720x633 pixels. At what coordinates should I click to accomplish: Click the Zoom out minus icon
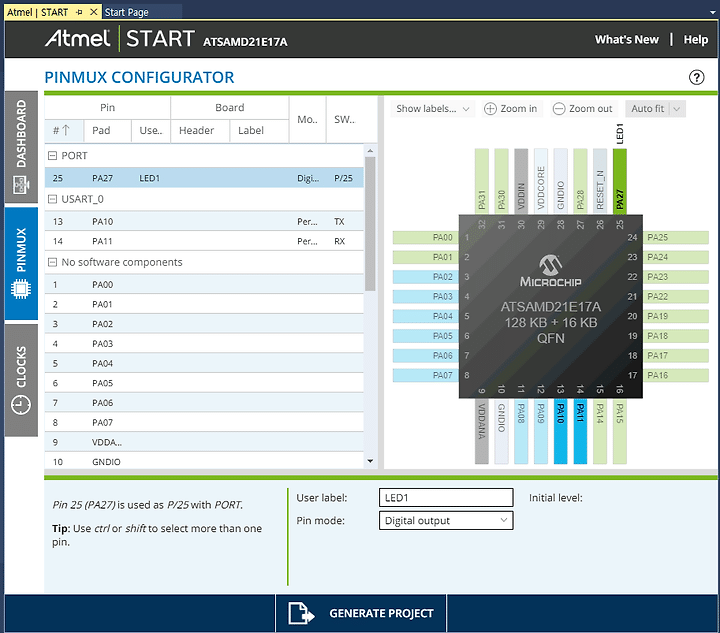pyautogui.click(x=558, y=109)
